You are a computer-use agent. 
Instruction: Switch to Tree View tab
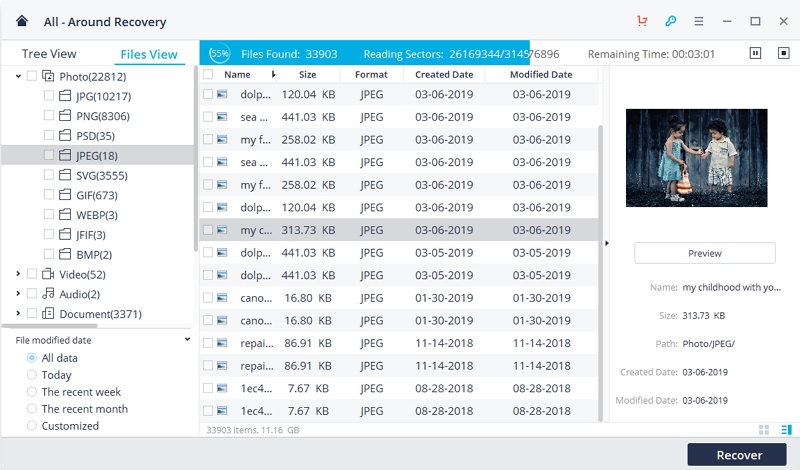pyautogui.click(x=49, y=54)
